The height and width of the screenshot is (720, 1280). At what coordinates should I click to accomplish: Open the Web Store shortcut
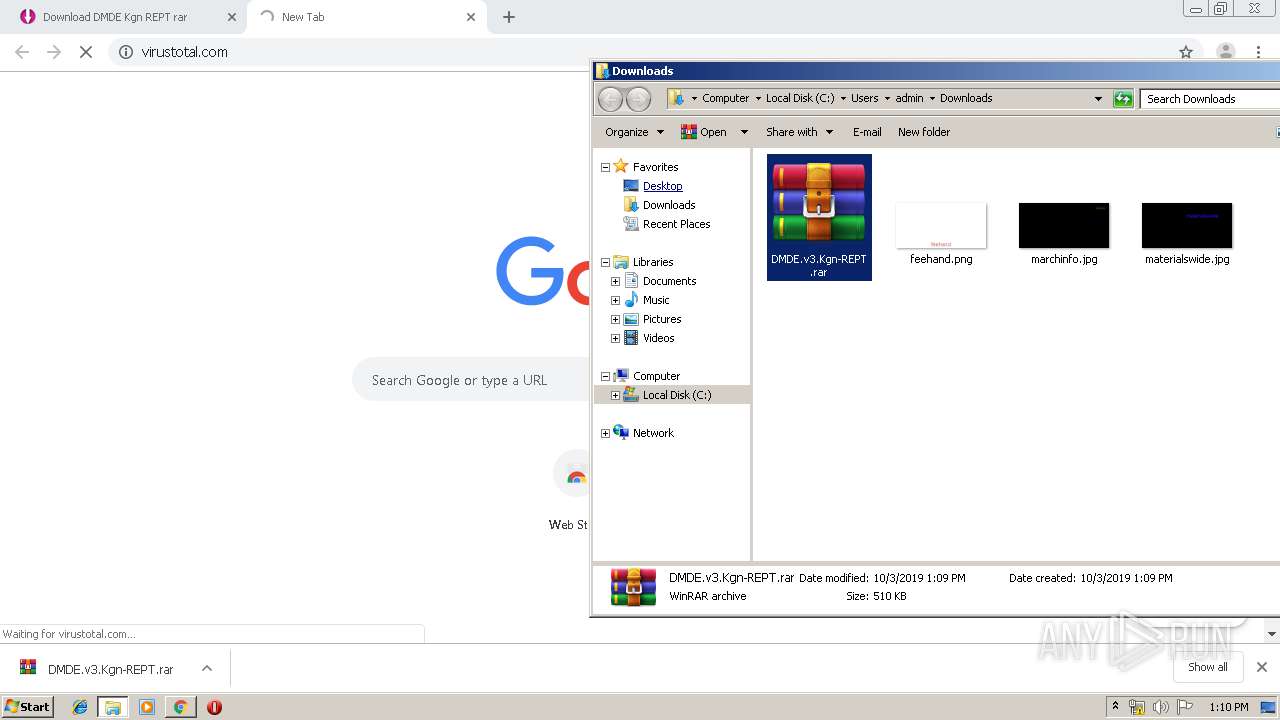tap(569, 492)
